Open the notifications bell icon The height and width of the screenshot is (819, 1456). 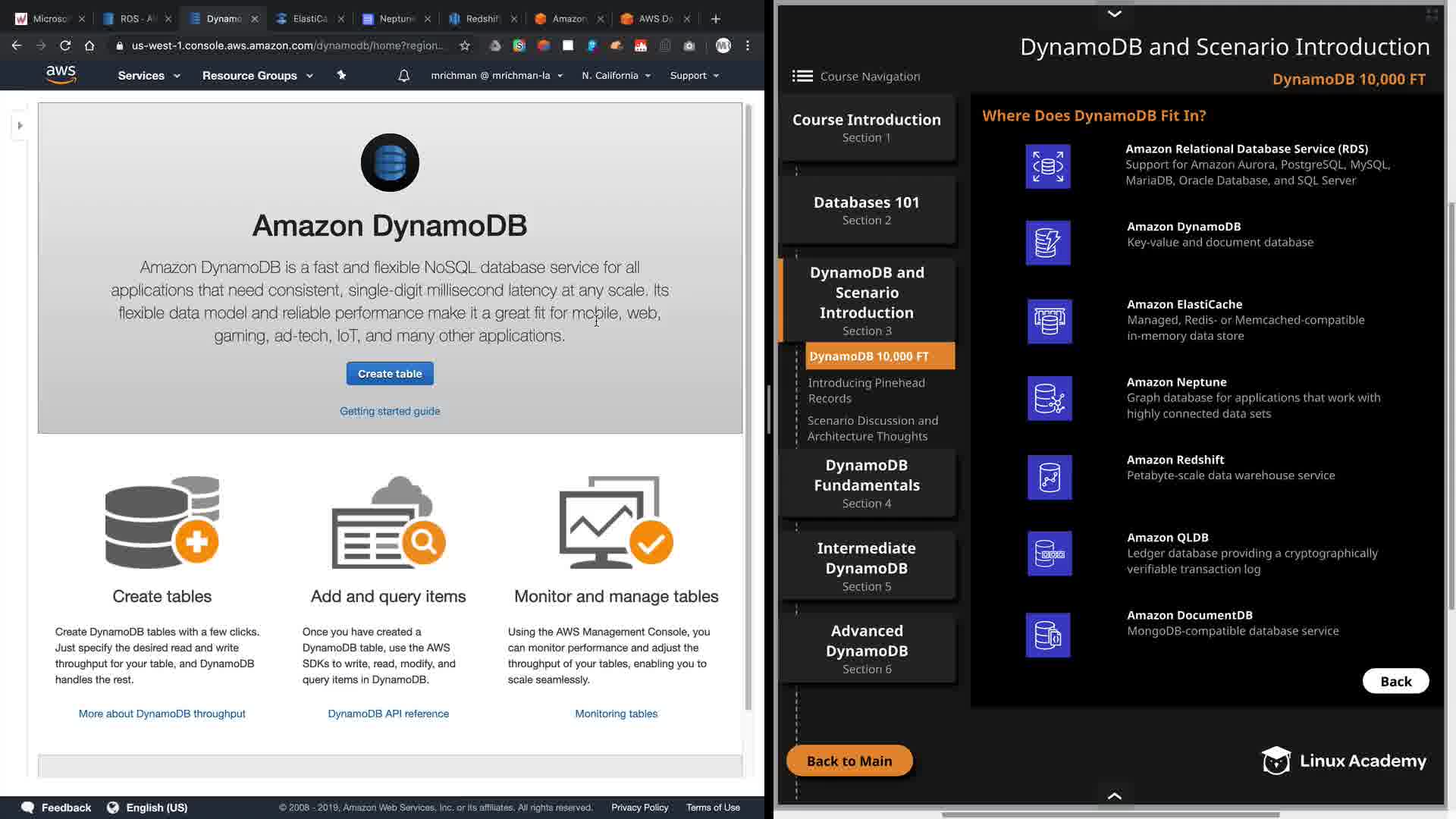pos(403,76)
